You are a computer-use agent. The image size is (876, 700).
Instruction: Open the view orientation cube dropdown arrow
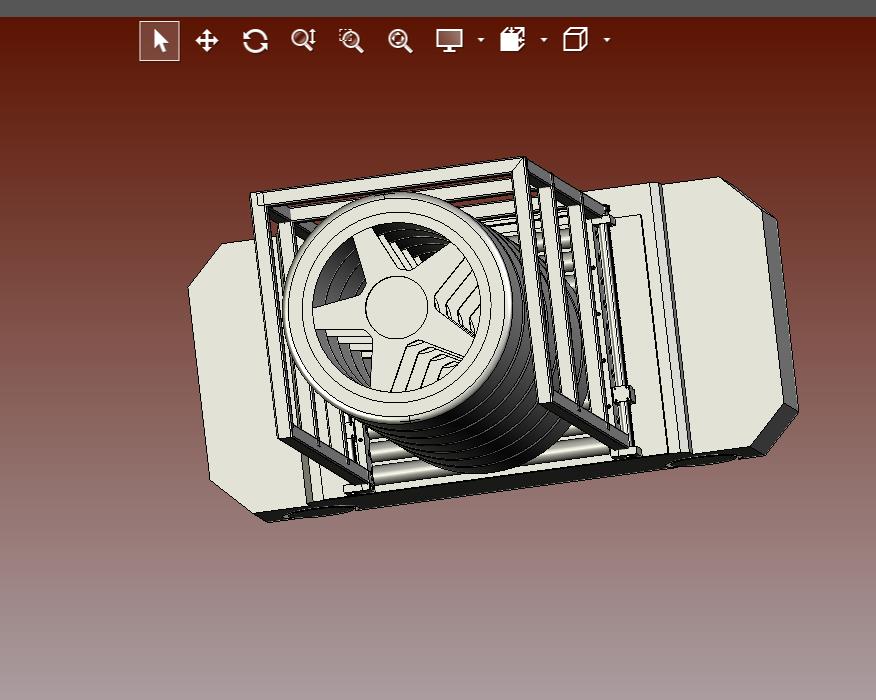607,40
